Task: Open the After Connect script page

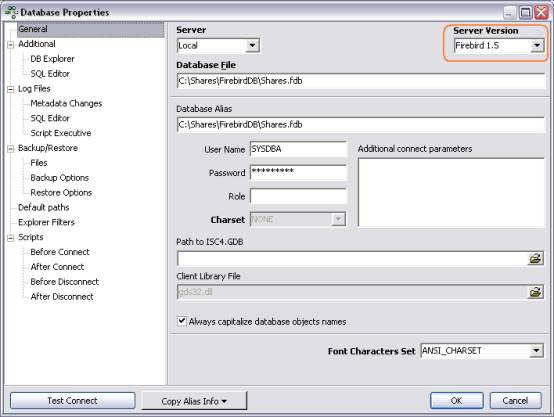Action: (x=57, y=266)
